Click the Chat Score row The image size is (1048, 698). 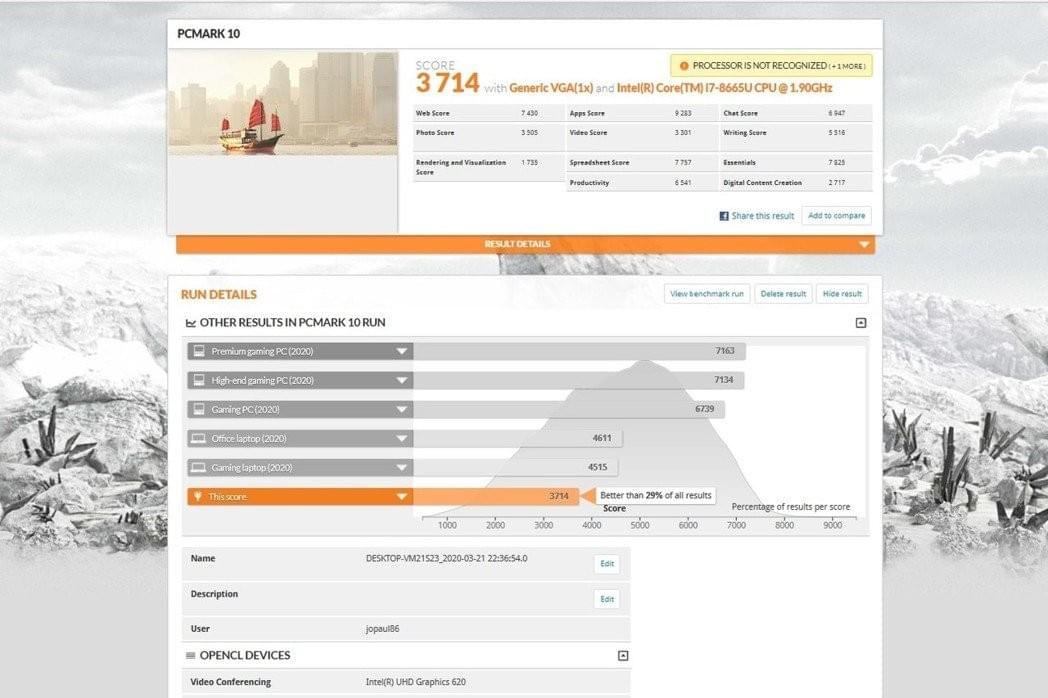click(796, 113)
